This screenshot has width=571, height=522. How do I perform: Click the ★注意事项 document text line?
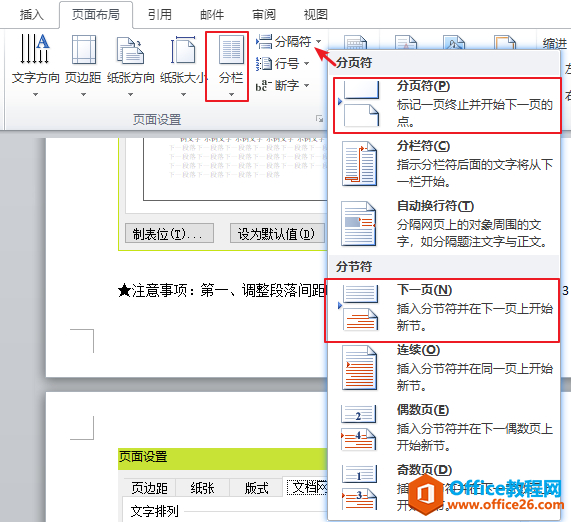click(222, 291)
